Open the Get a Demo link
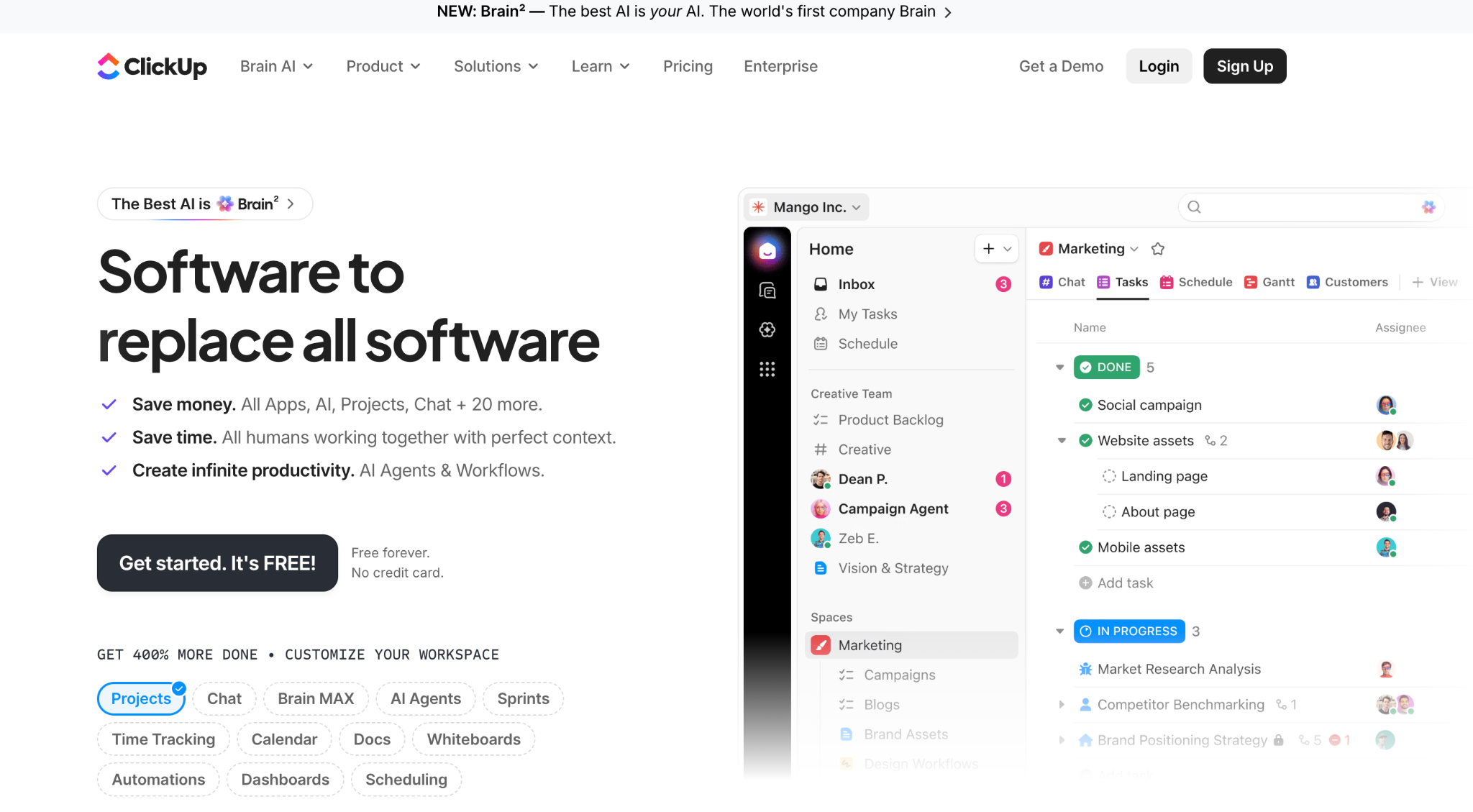Image resolution: width=1473 pixels, height=812 pixels. point(1061,66)
